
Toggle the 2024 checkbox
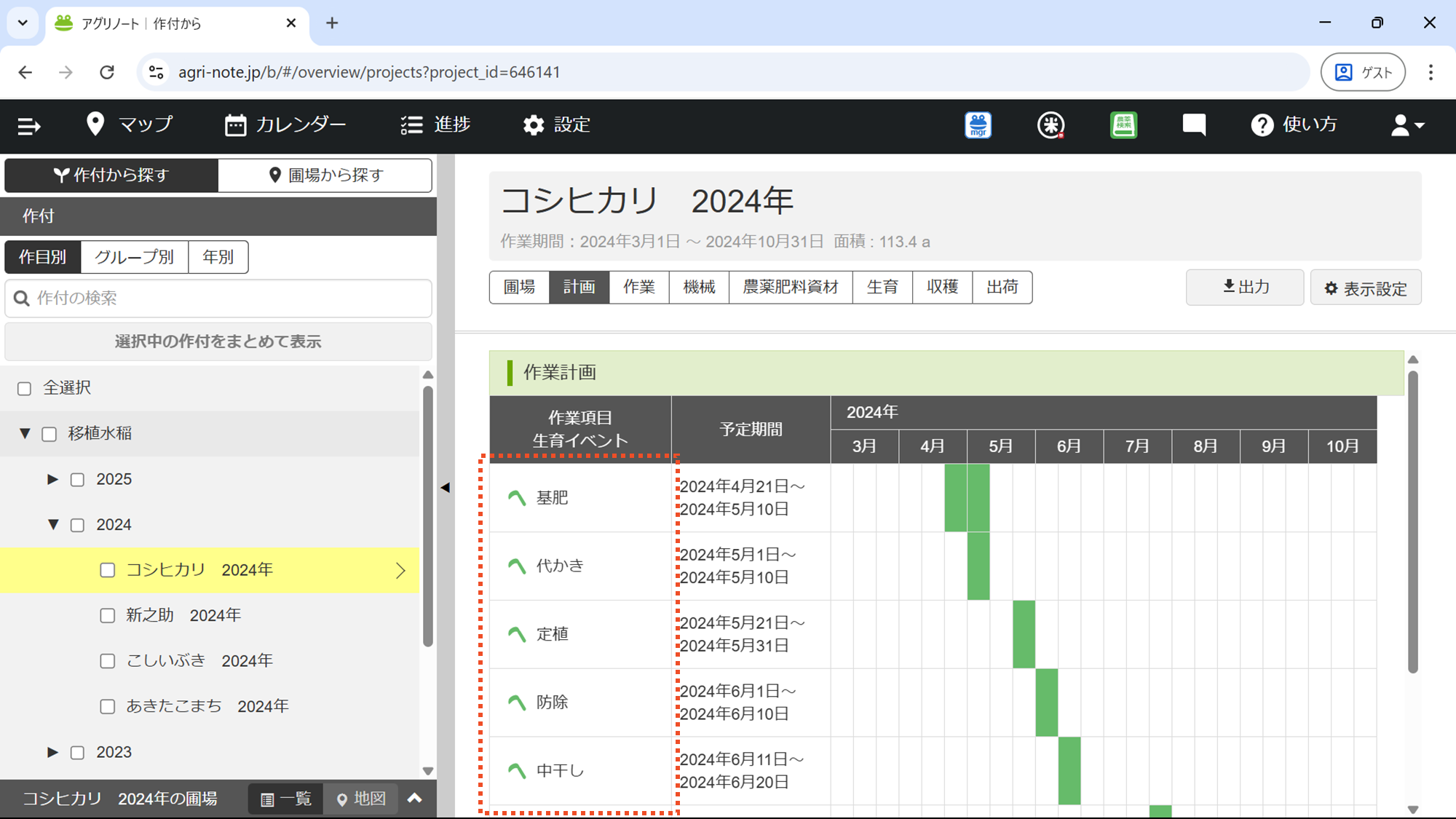pos(77,526)
